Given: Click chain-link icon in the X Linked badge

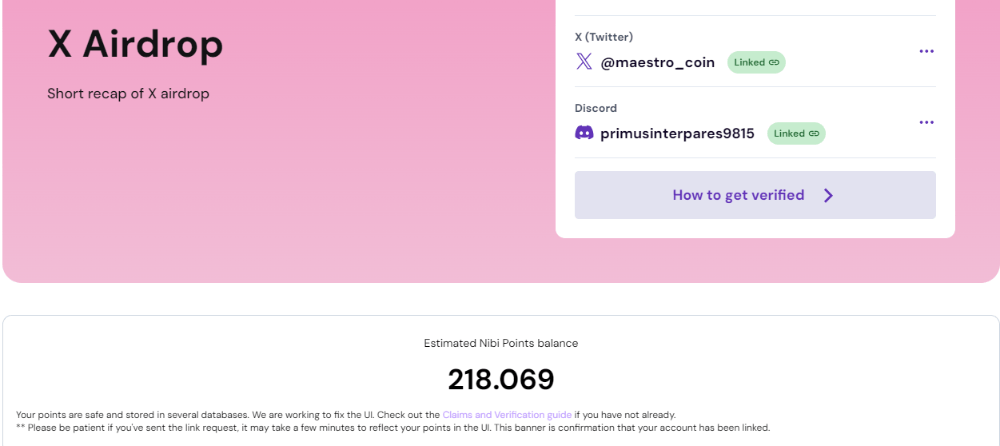Looking at the screenshot, I should pos(774,63).
